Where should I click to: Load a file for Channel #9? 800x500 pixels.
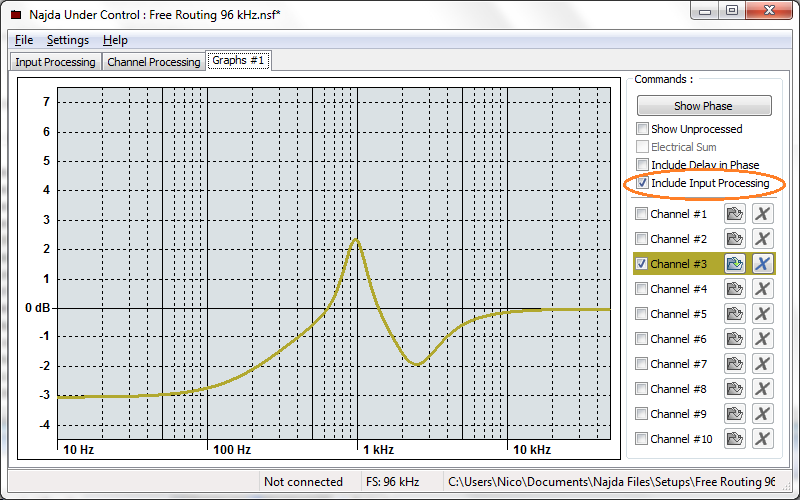735,414
